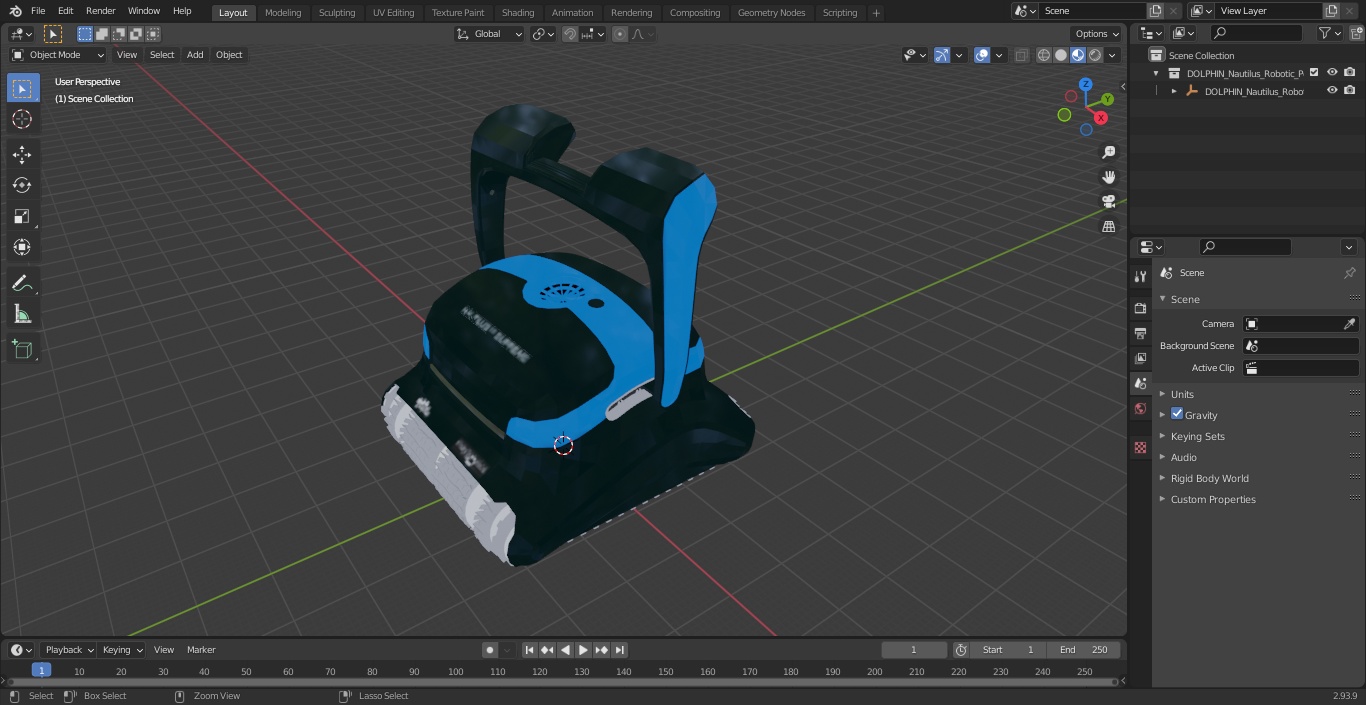Open overlays options dropdown arrow

point(998,55)
